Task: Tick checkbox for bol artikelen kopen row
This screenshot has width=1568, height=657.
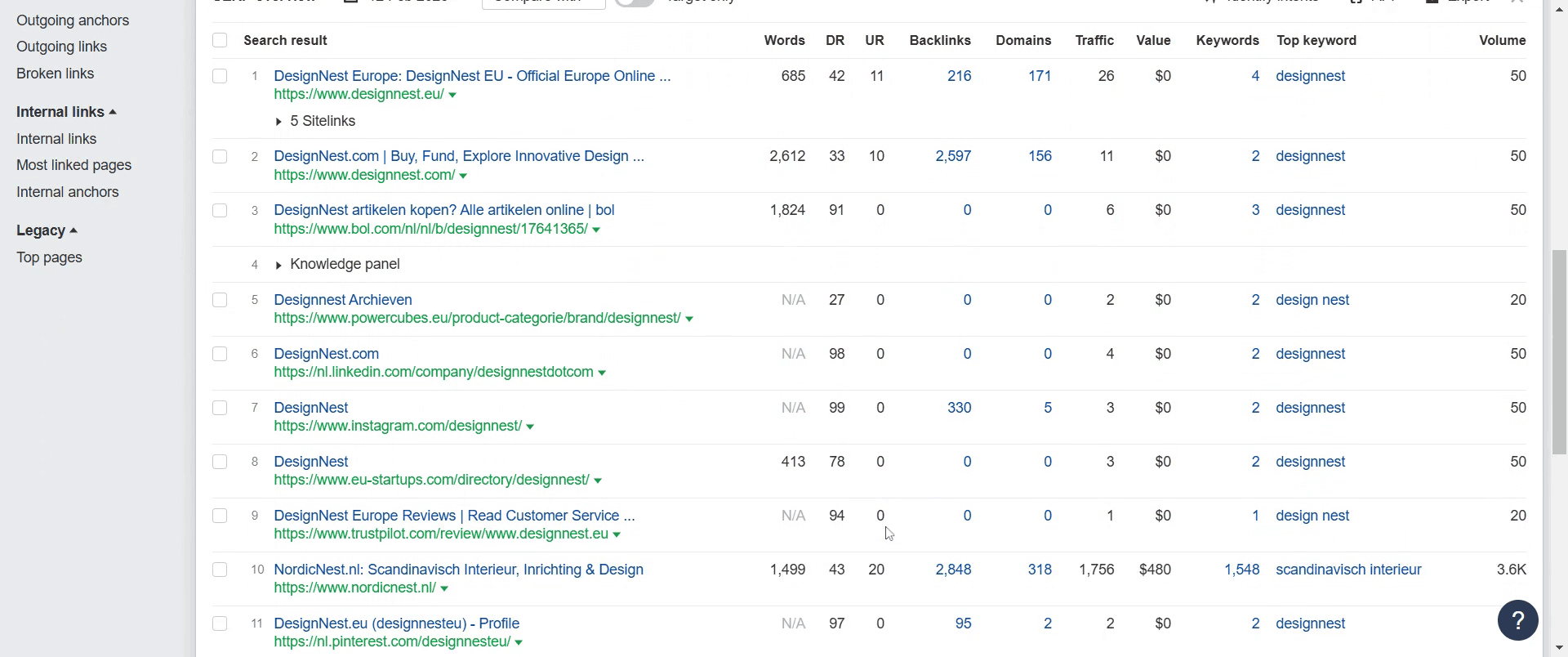Action: point(220,210)
